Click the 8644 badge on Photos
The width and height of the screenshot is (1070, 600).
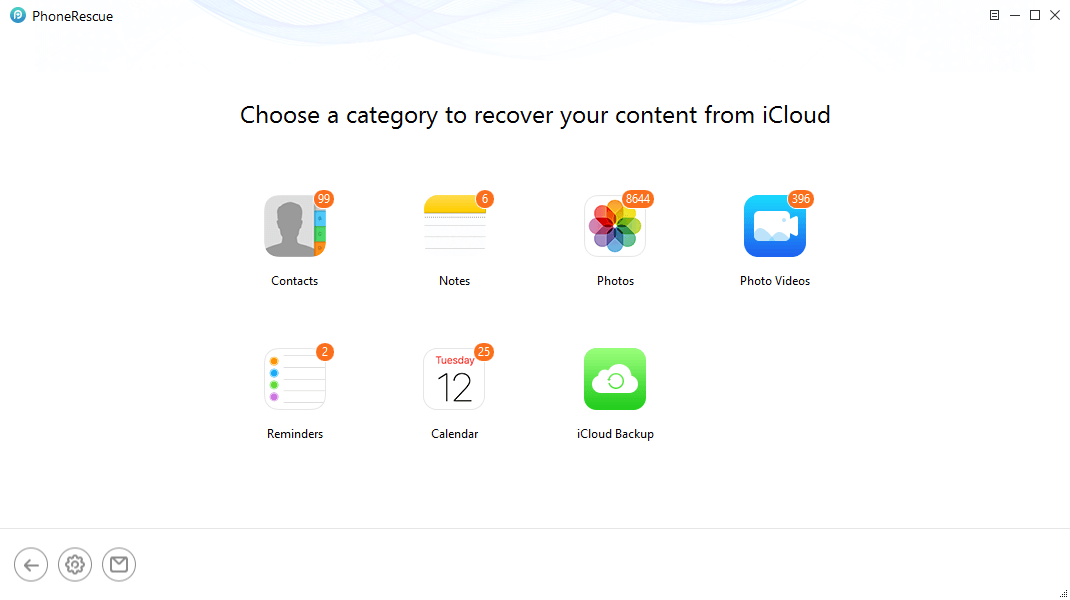[x=637, y=199]
